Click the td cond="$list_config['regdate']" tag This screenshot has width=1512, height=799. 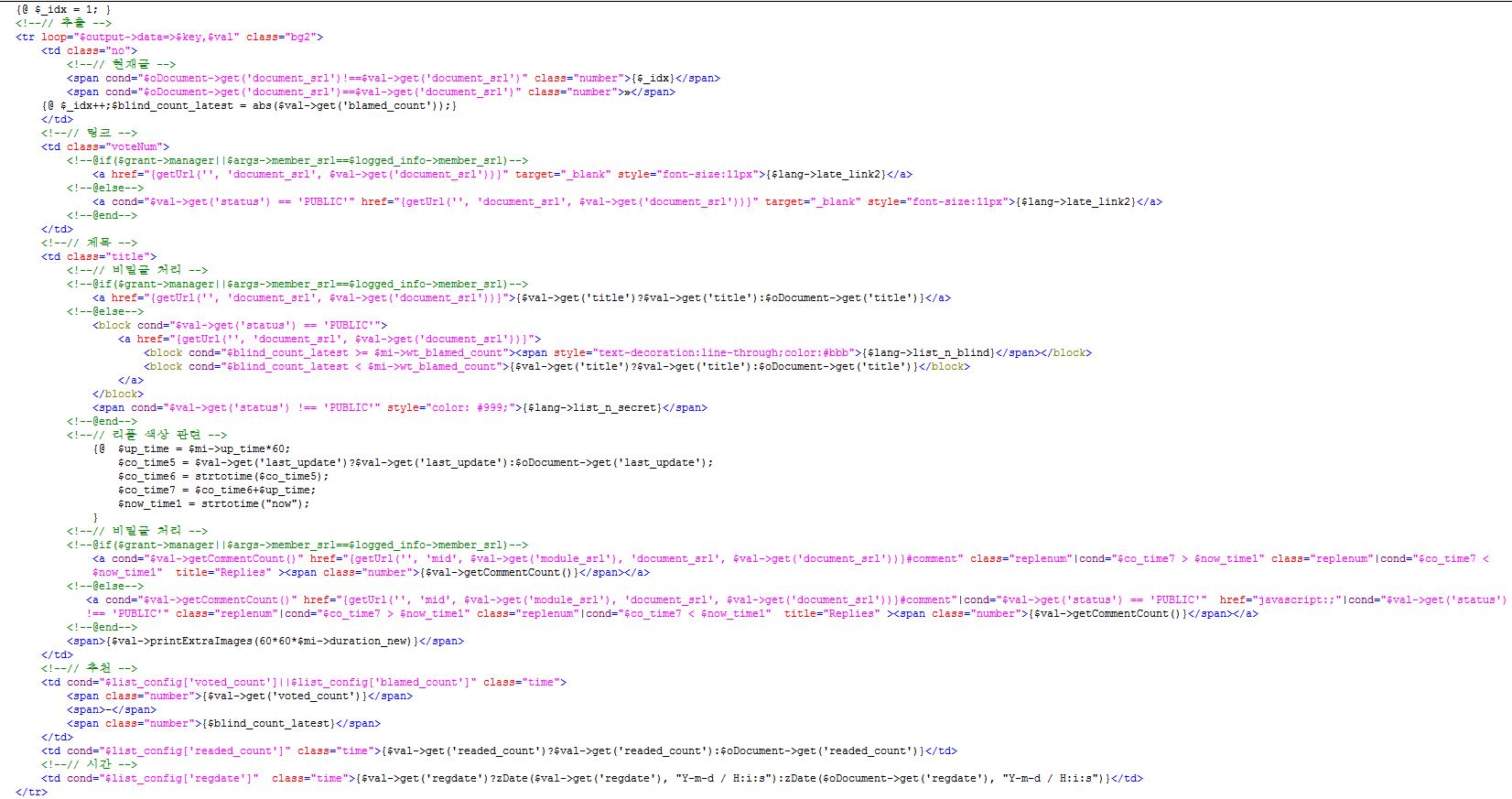tap(149, 778)
